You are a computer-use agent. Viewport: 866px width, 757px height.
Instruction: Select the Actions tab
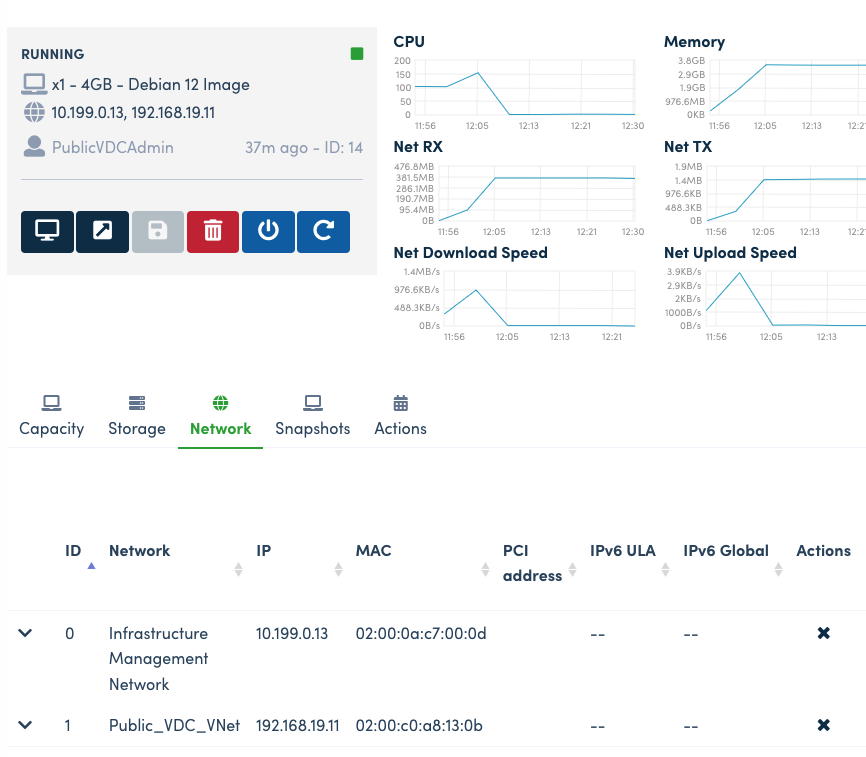click(400, 416)
